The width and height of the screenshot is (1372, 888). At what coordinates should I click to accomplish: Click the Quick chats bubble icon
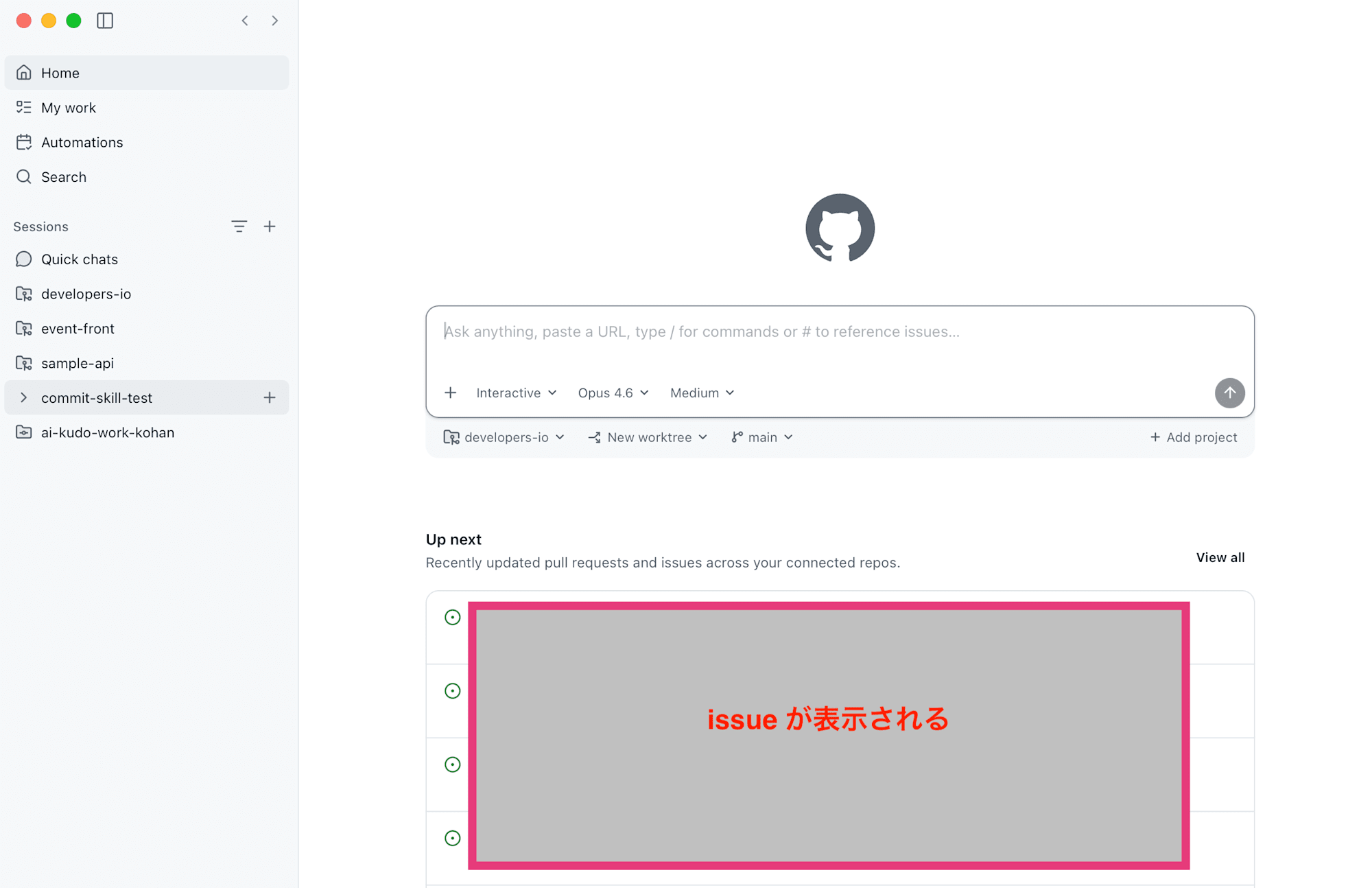(24, 259)
